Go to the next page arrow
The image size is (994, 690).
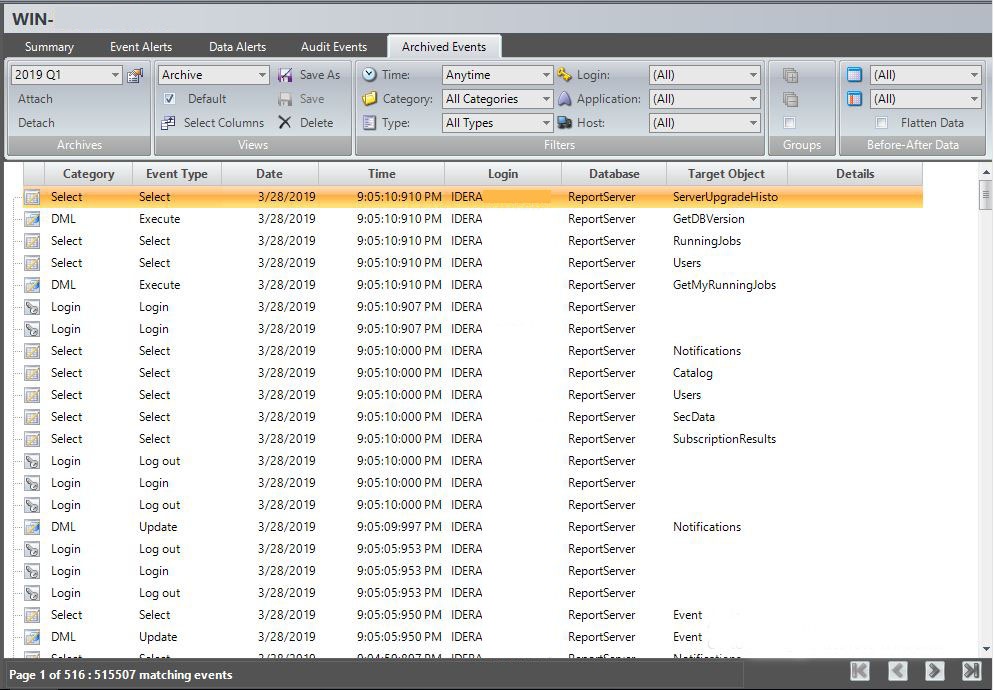934,671
